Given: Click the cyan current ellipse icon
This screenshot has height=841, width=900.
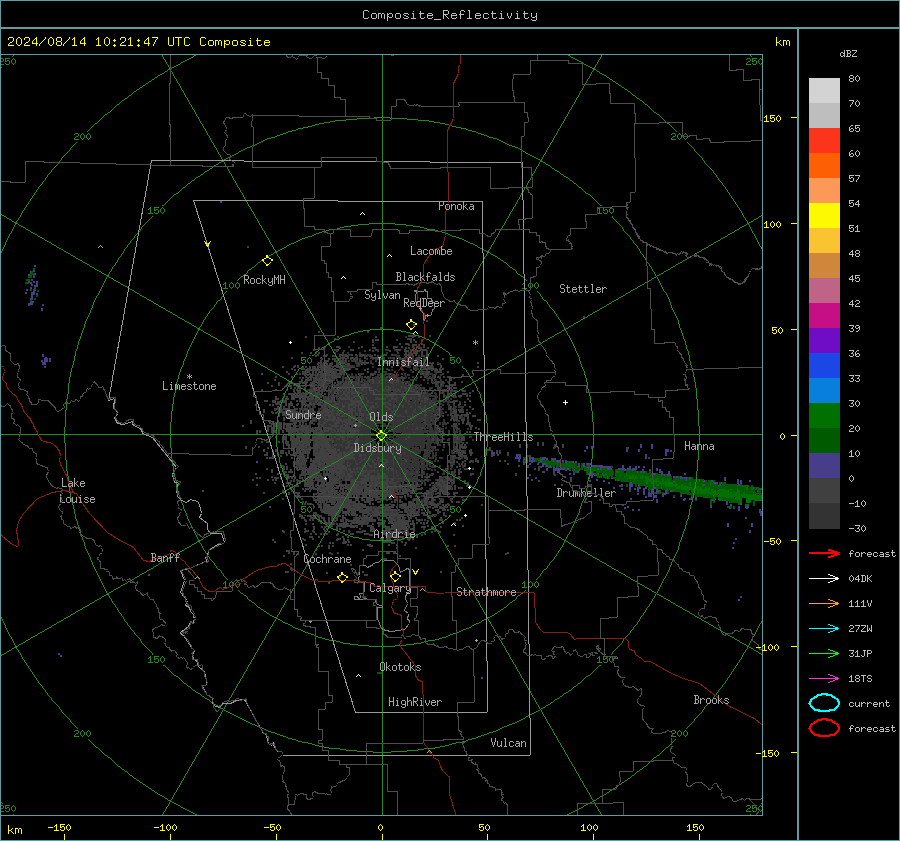Looking at the screenshot, I should coord(824,703).
